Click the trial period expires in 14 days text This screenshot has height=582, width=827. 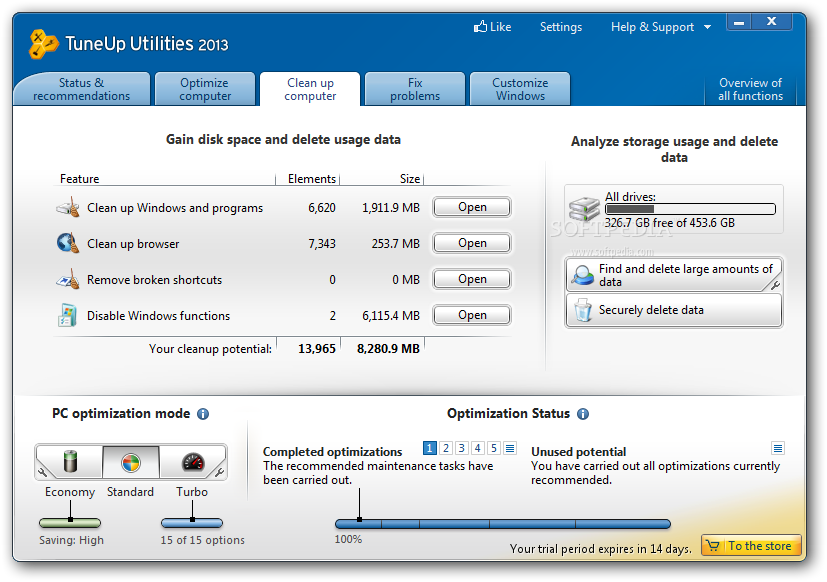pos(600,549)
